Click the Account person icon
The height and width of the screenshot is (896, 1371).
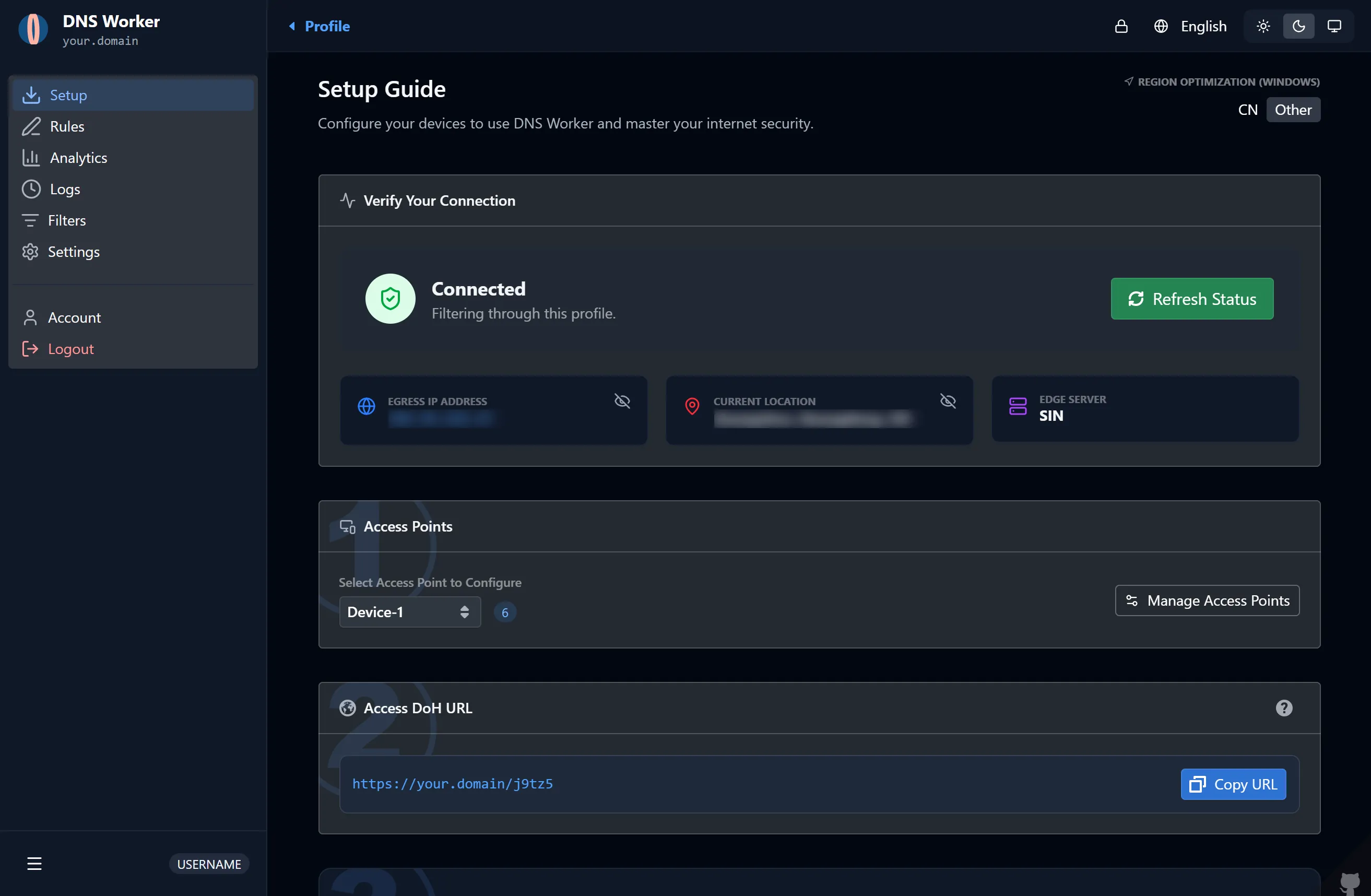[30, 317]
